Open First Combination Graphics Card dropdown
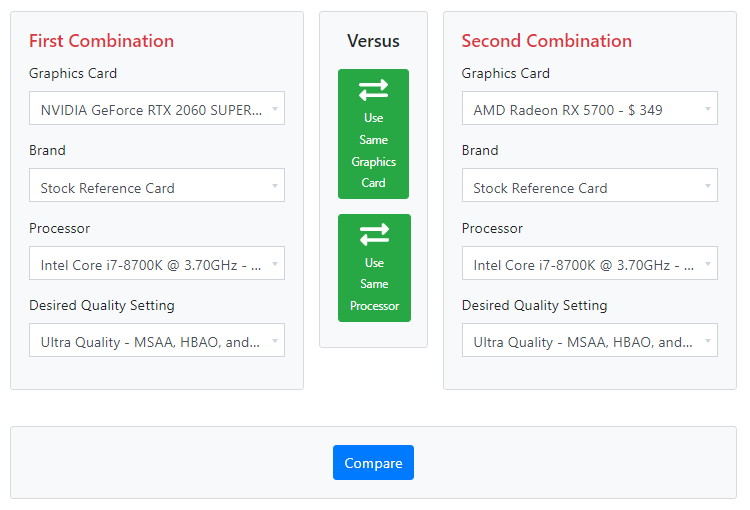This screenshot has width=750, height=510. click(x=157, y=108)
